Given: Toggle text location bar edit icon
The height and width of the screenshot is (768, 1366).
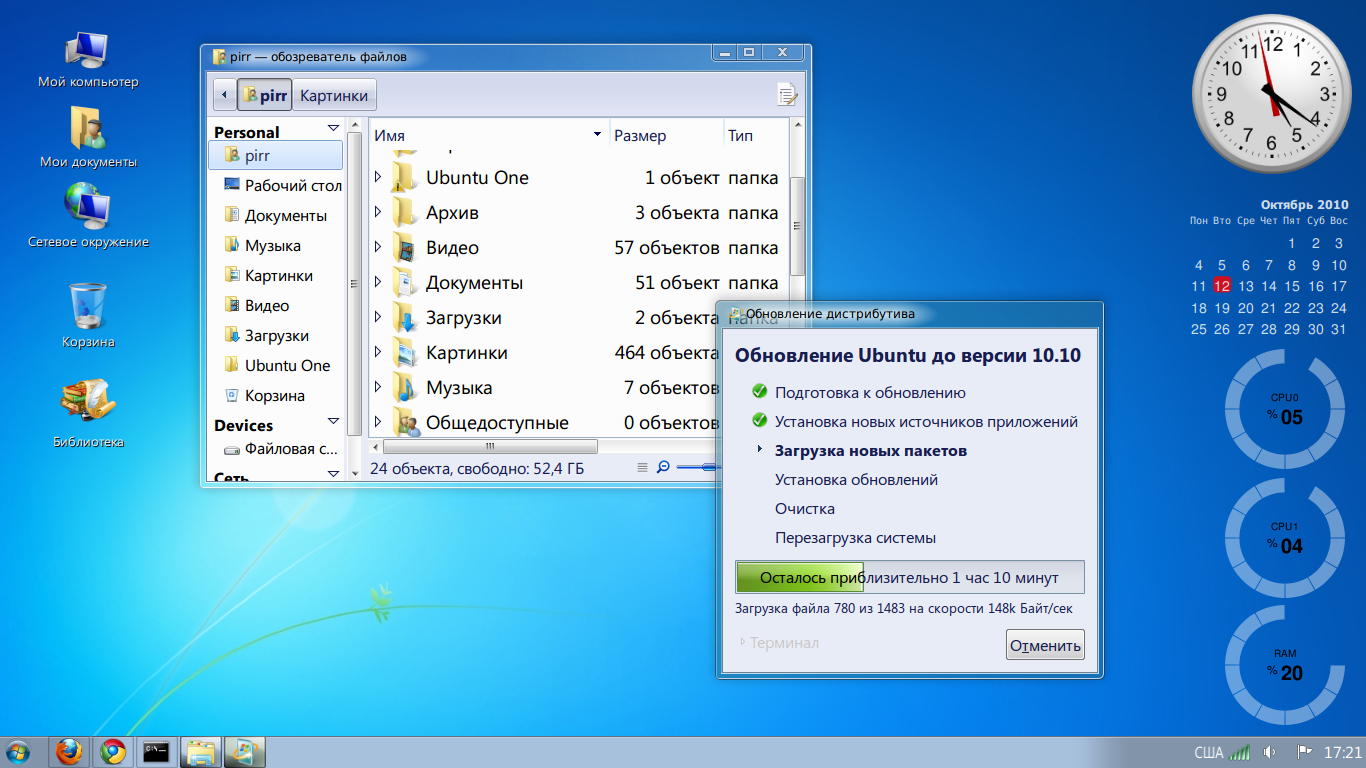Looking at the screenshot, I should click(x=787, y=95).
